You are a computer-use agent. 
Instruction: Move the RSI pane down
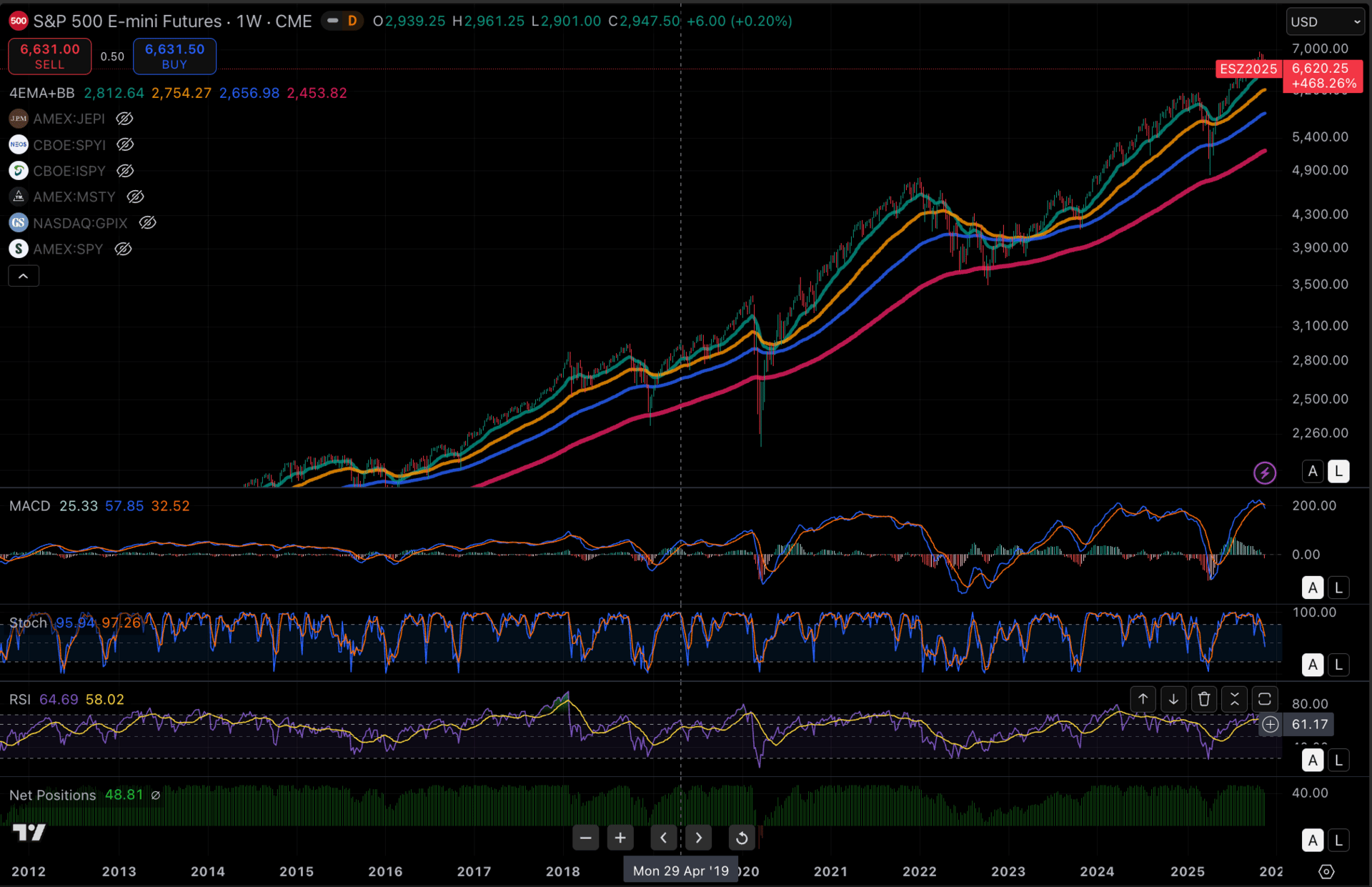1173,699
